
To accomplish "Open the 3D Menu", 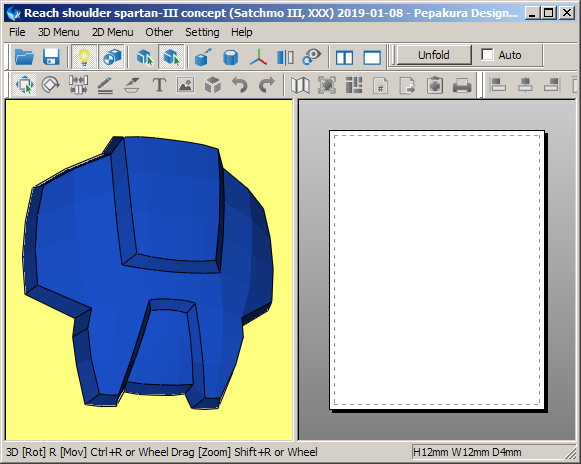I will 59,32.
